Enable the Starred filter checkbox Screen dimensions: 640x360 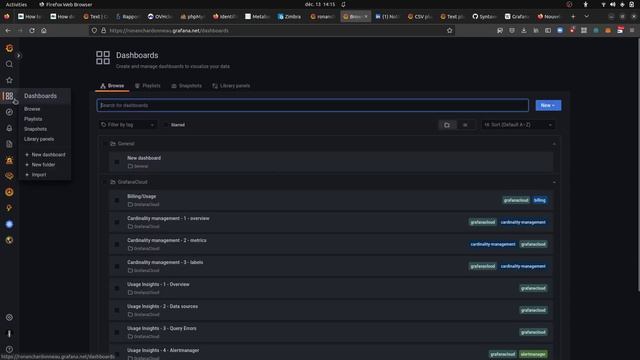coord(166,125)
